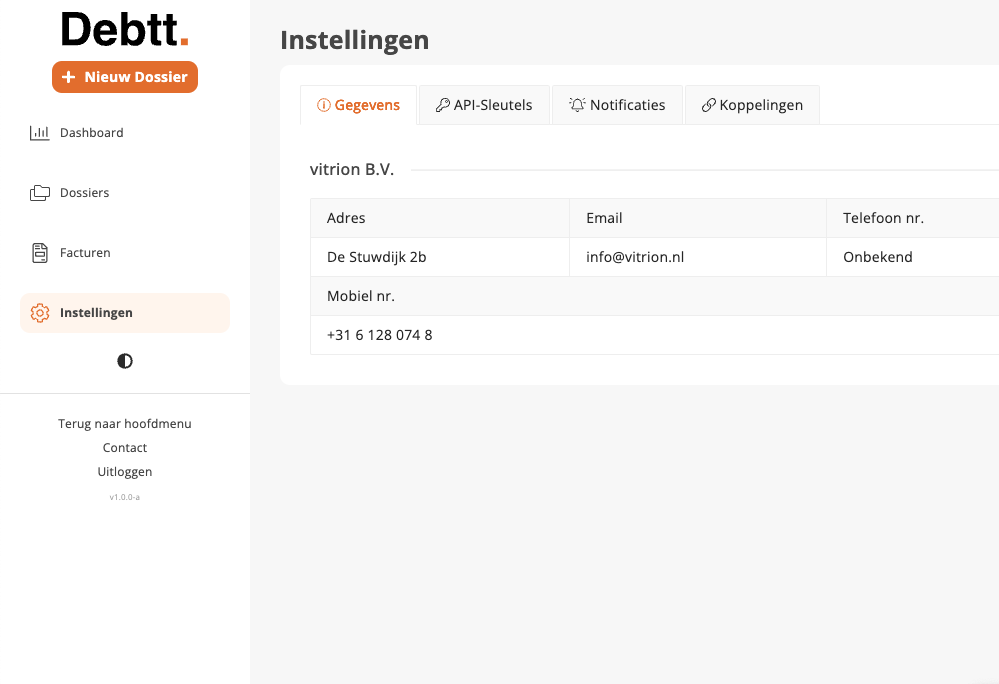Viewport: 999px width, 684px height.
Task: Go back via Terug naar hoofdmenu
Action: click(125, 424)
